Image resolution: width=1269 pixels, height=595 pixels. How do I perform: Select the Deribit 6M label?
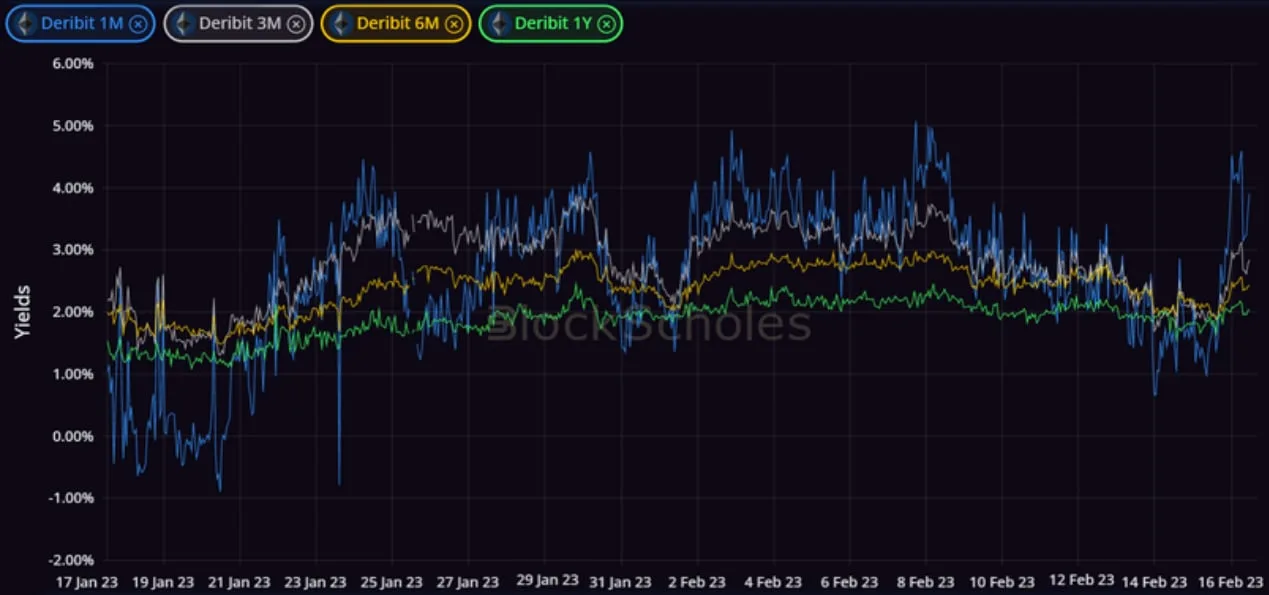[397, 24]
